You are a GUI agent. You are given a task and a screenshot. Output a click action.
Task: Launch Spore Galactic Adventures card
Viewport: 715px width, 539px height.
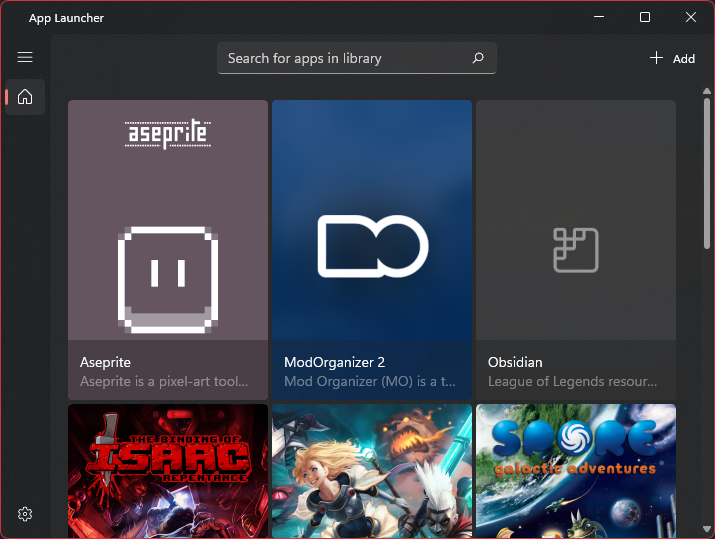[x=576, y=471]
